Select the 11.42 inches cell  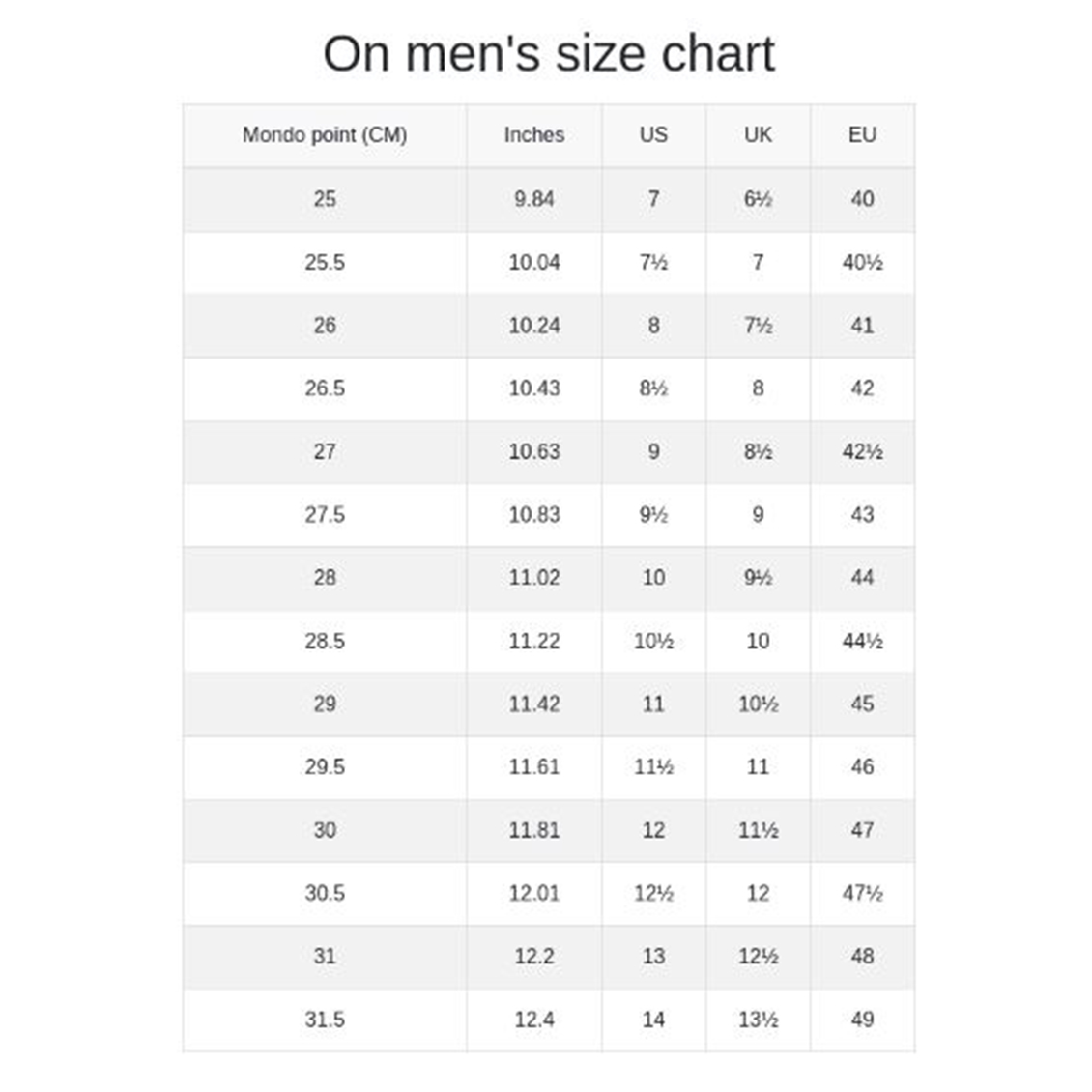pos(533,704)
